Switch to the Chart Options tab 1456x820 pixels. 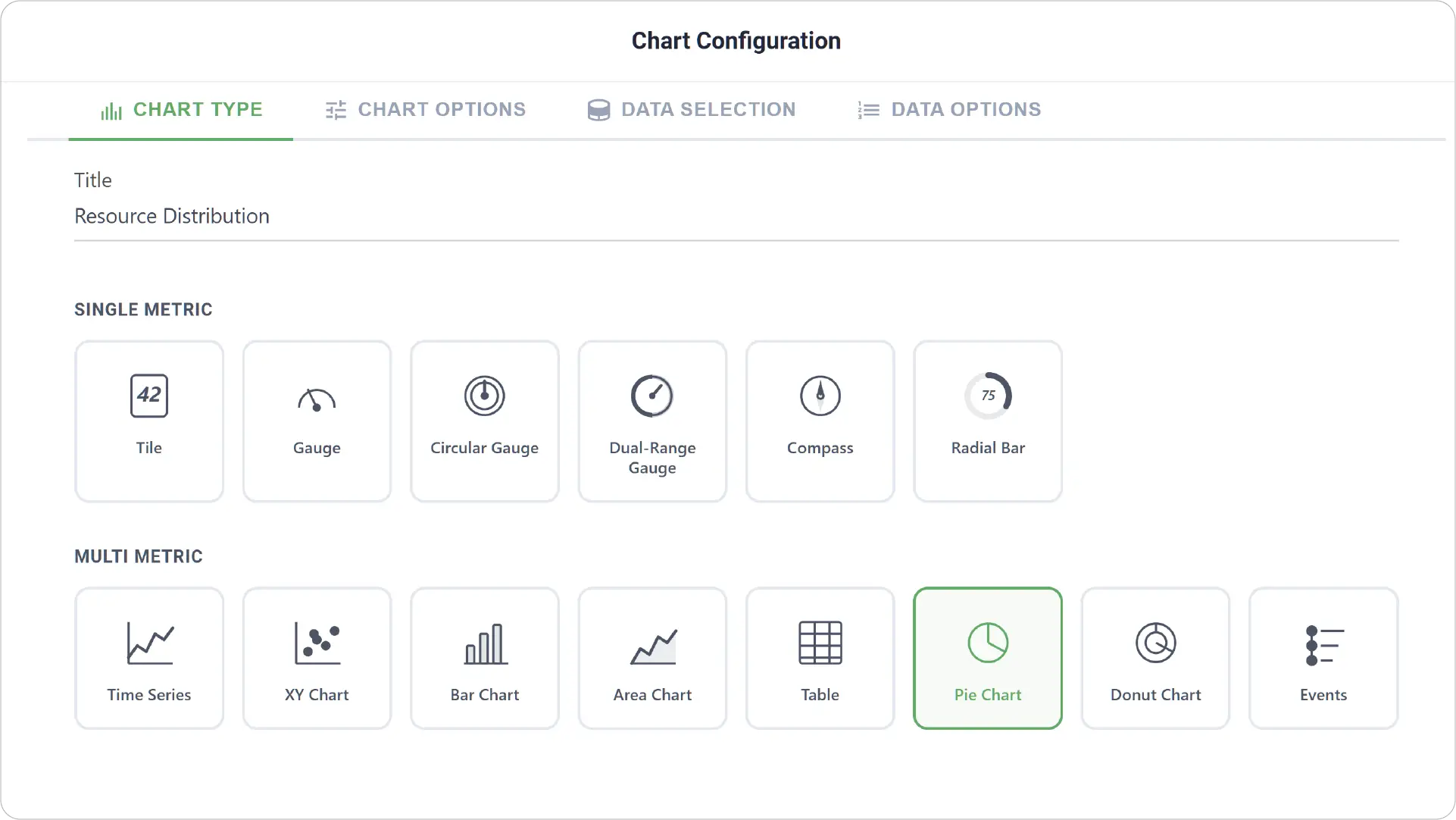[x=425, y=110]
